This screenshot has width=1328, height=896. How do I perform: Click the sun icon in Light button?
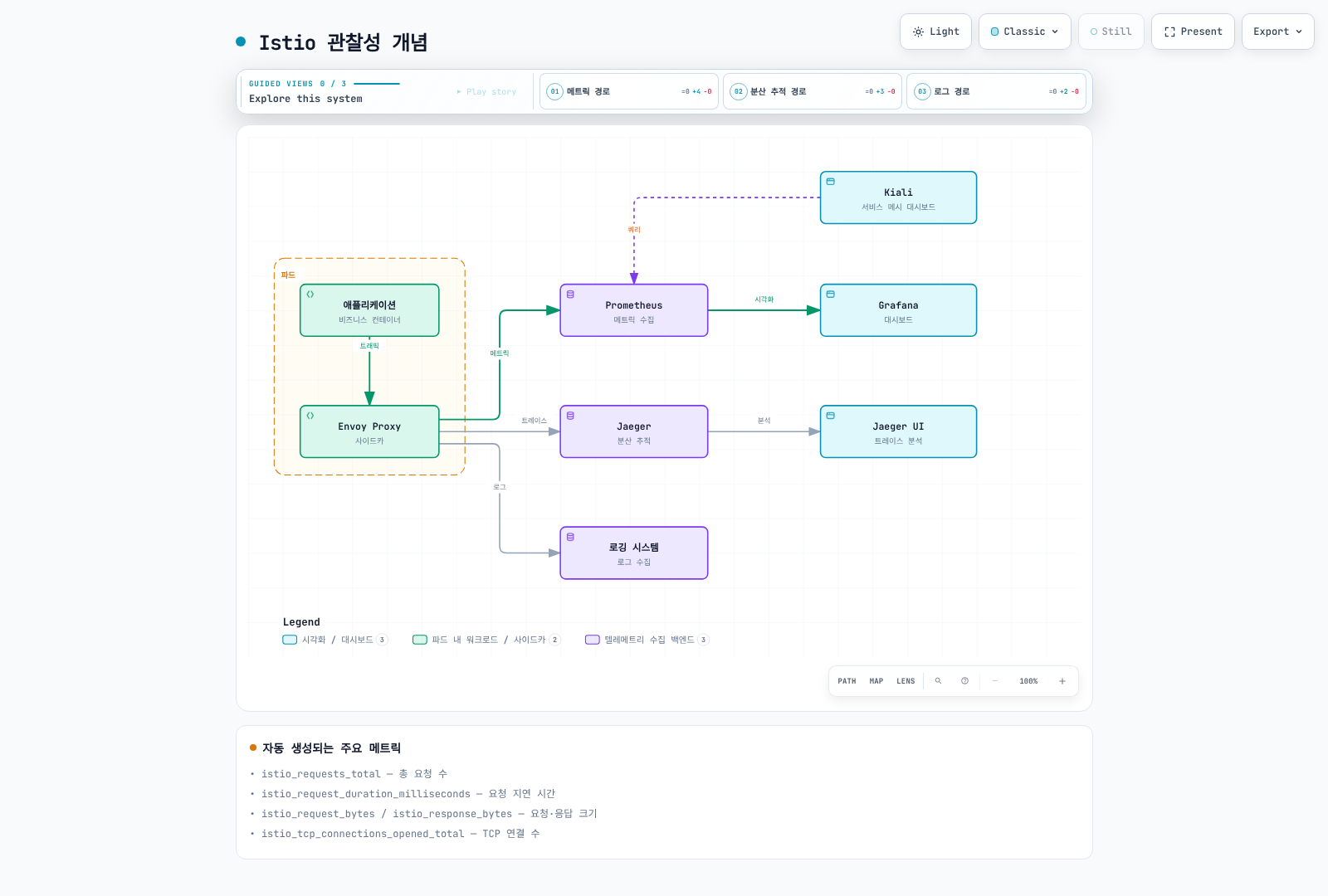pyautogui.click(x=918, y=32)
